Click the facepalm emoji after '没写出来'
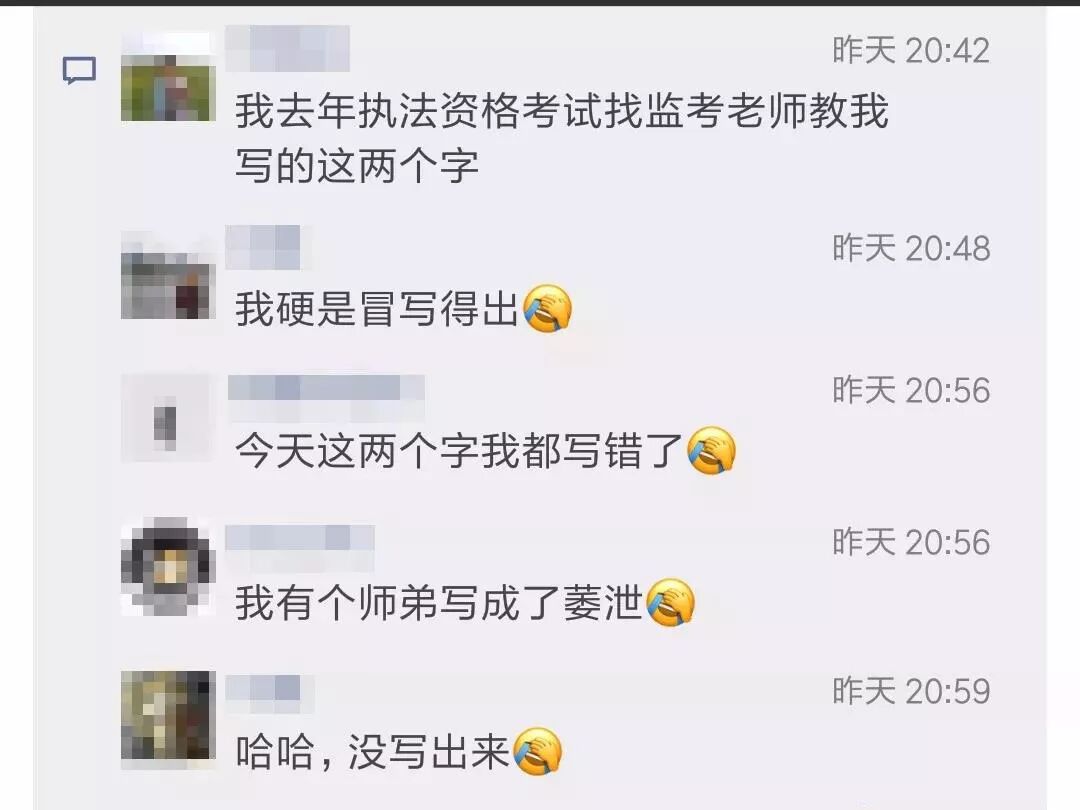 [x=538, y=751]
